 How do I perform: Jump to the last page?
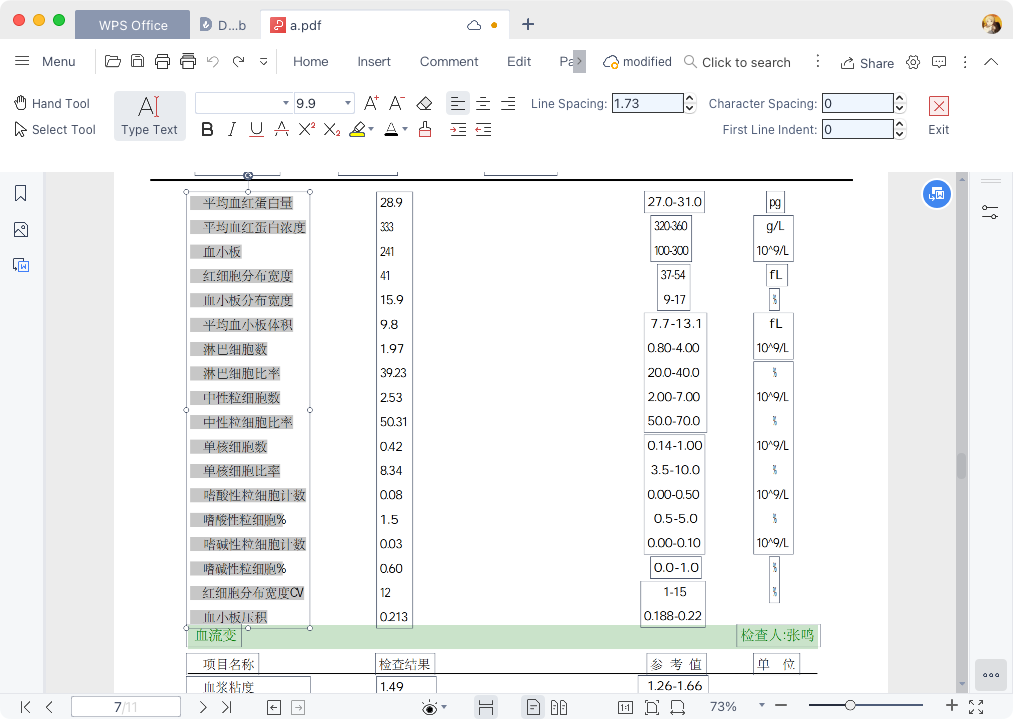(227, 707)
